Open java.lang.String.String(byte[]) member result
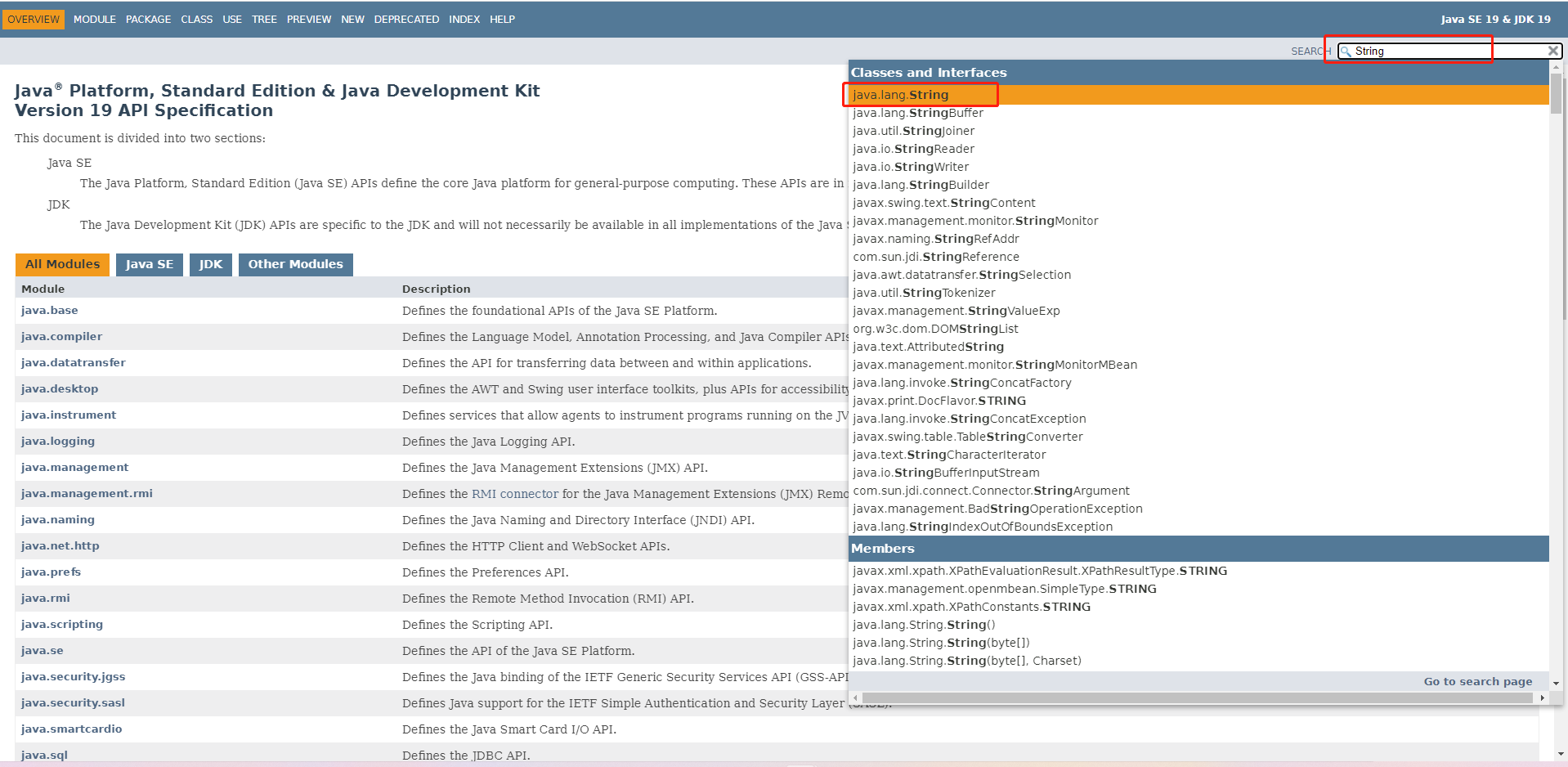This screenshot has width=1568, height=767. click(941, 643)
